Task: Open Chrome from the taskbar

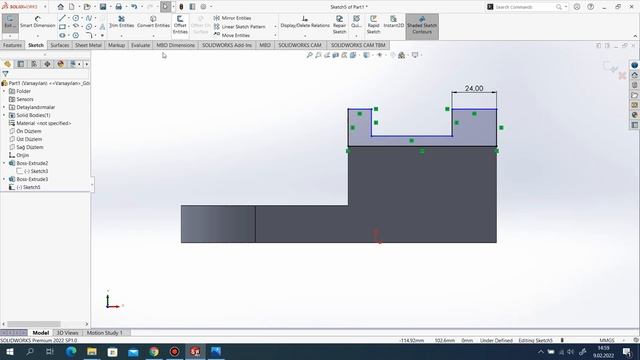Action: (x=154, y=351)
